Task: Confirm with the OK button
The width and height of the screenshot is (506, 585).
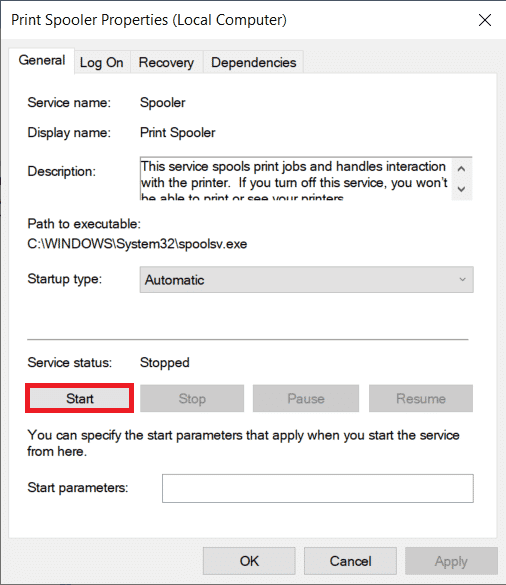Action: click(249, 561)
